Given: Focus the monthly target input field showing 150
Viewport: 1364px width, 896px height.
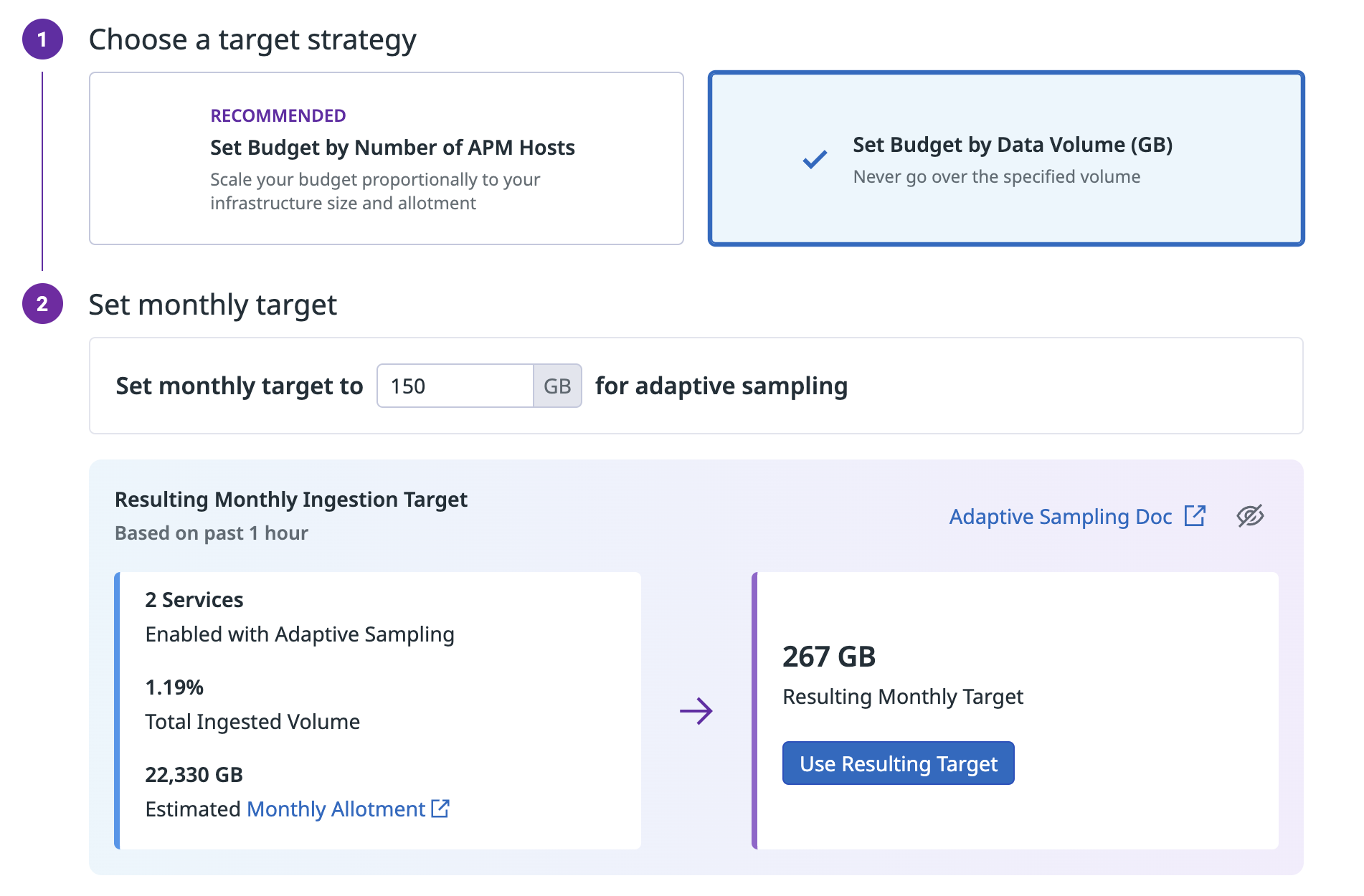Looking at the screenshot, I should pyautogui.click(x=455, y=386).
